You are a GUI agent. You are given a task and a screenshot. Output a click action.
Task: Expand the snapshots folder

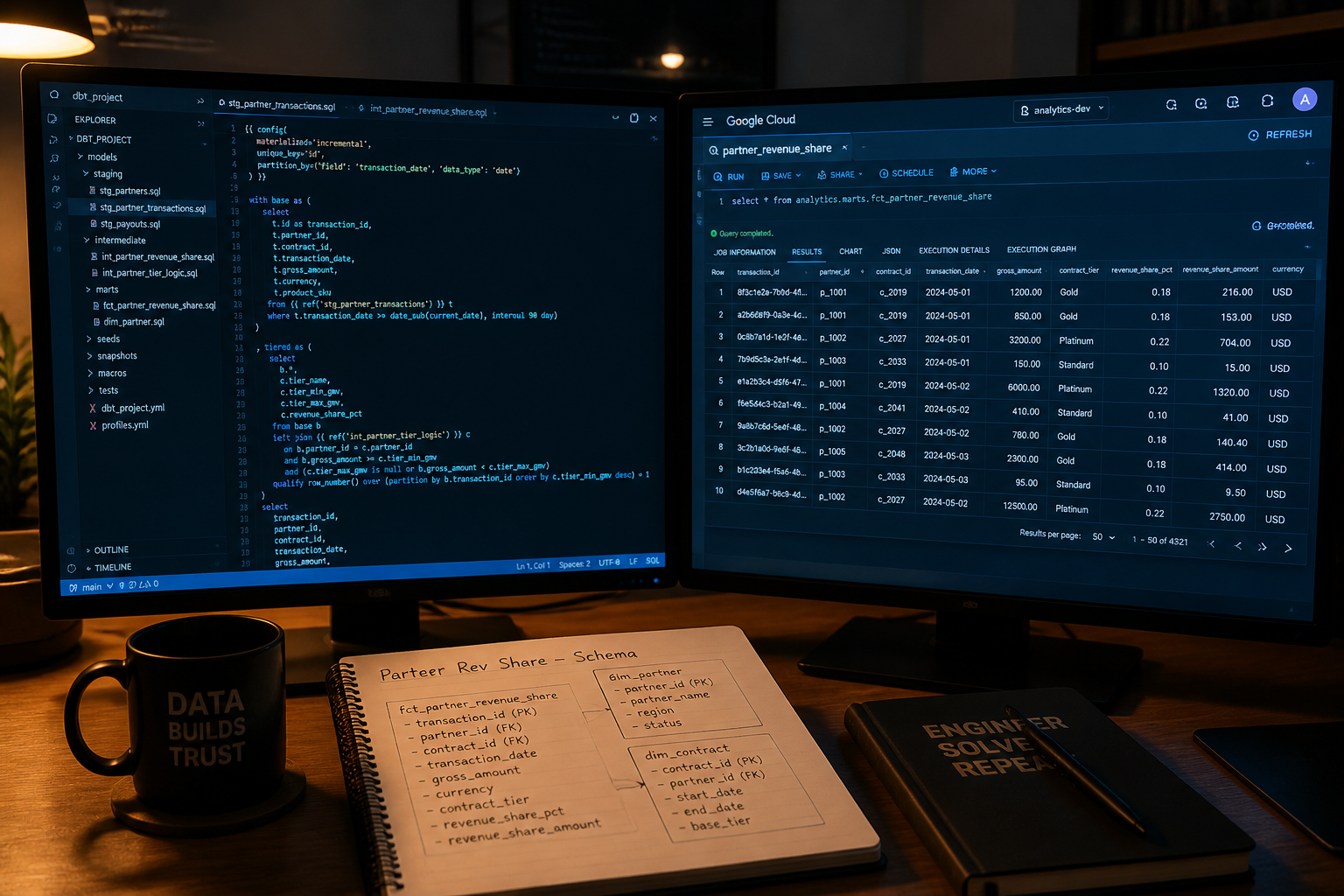pos(112,356)
